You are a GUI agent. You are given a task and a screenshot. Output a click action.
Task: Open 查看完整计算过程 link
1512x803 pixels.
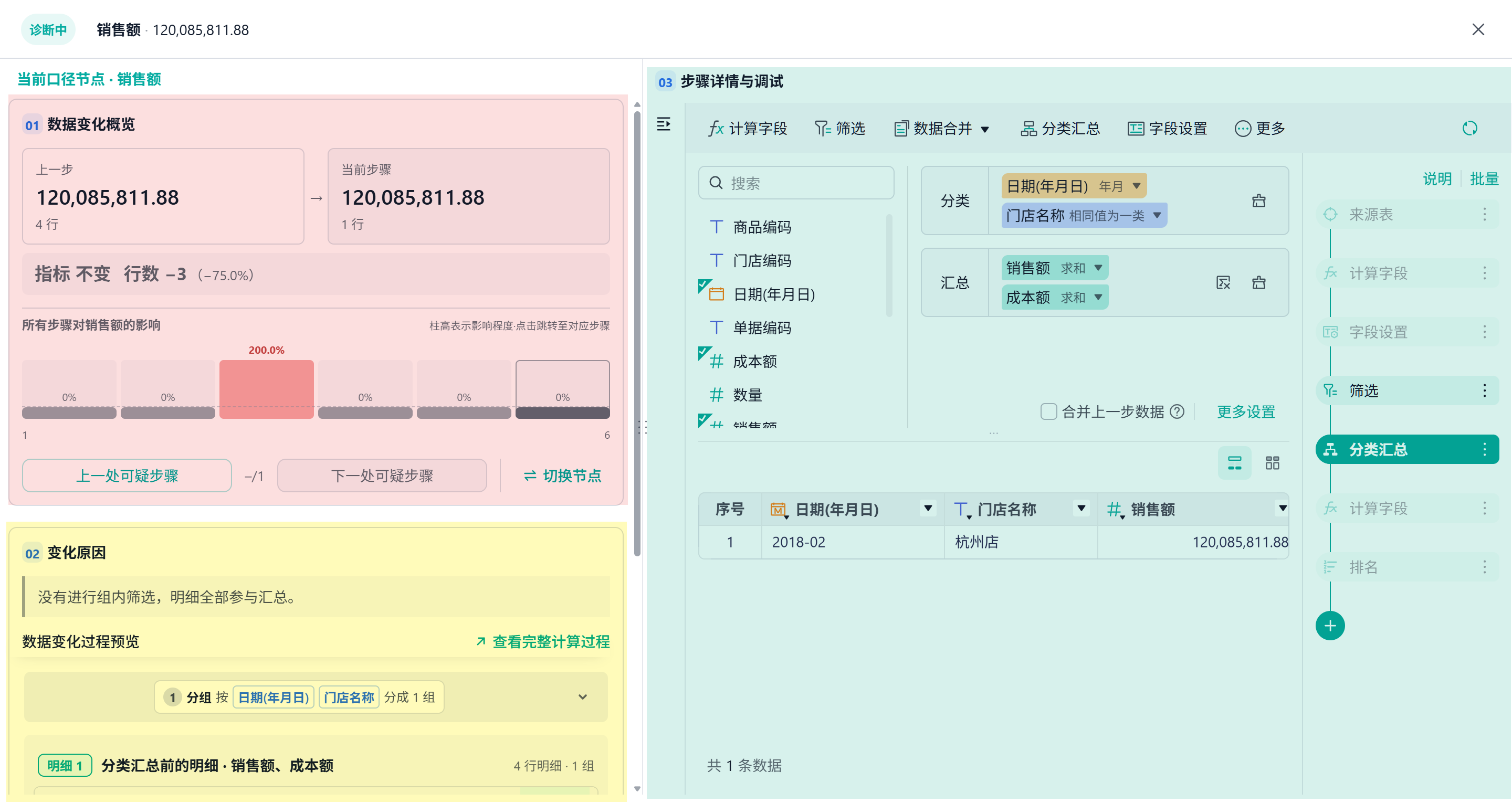tap(542, 641)
